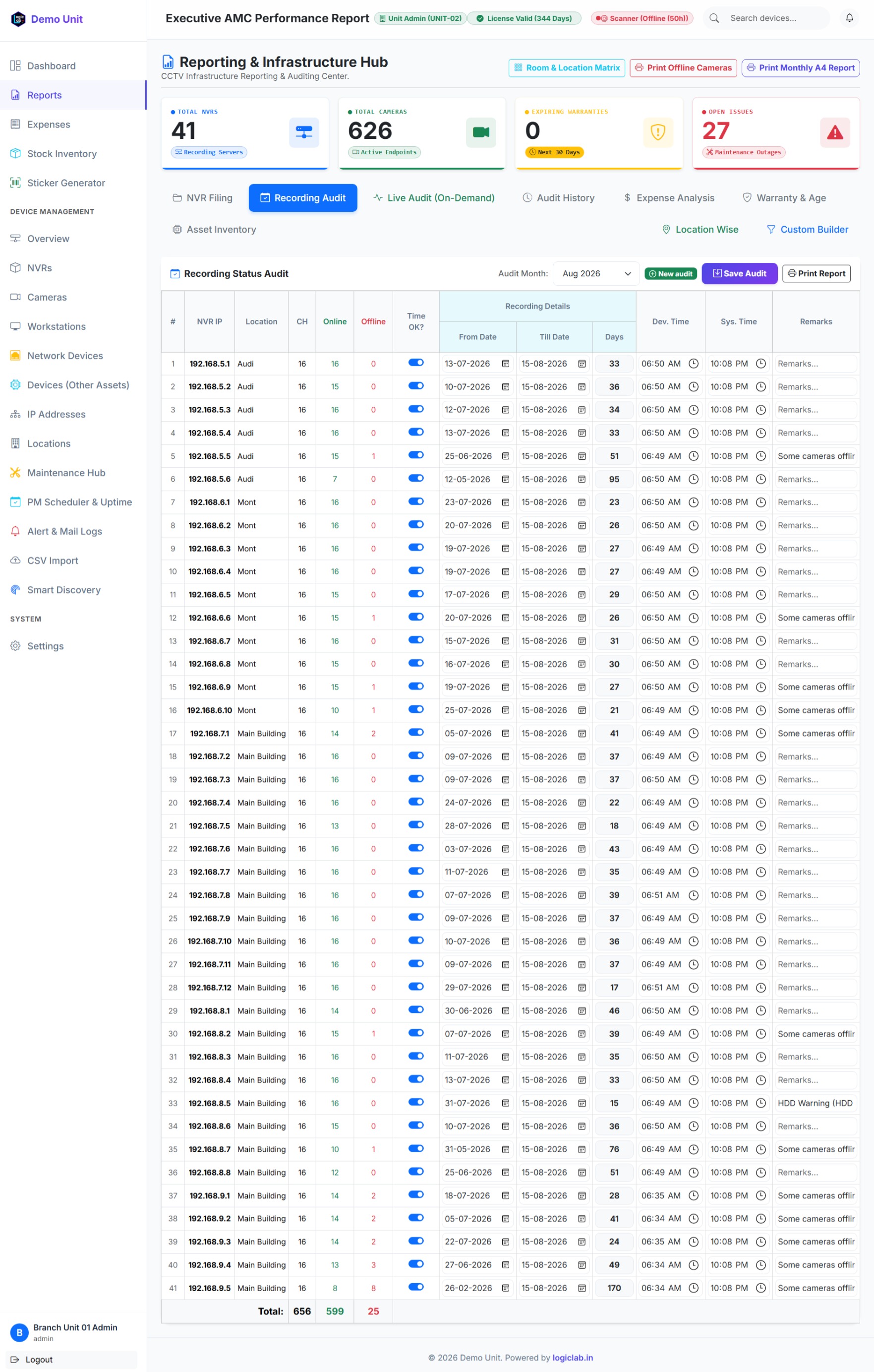874x1372 pixels.
Task: Open the Room & Location Matrix
Action: (567, 68)
